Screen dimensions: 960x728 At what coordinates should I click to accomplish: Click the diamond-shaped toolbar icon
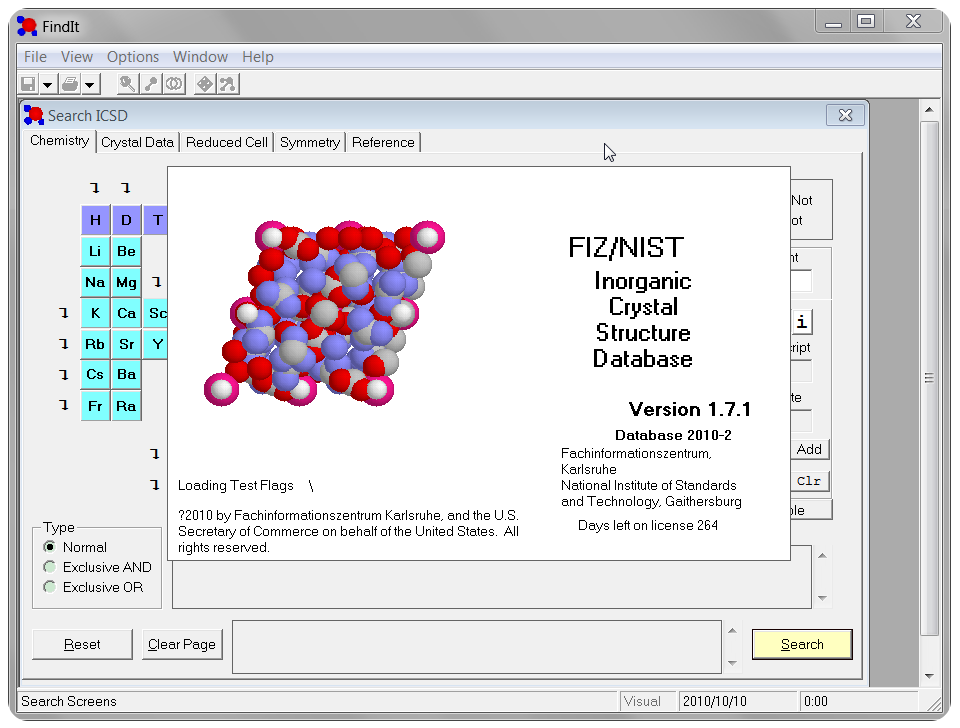(x=204, y=84)
